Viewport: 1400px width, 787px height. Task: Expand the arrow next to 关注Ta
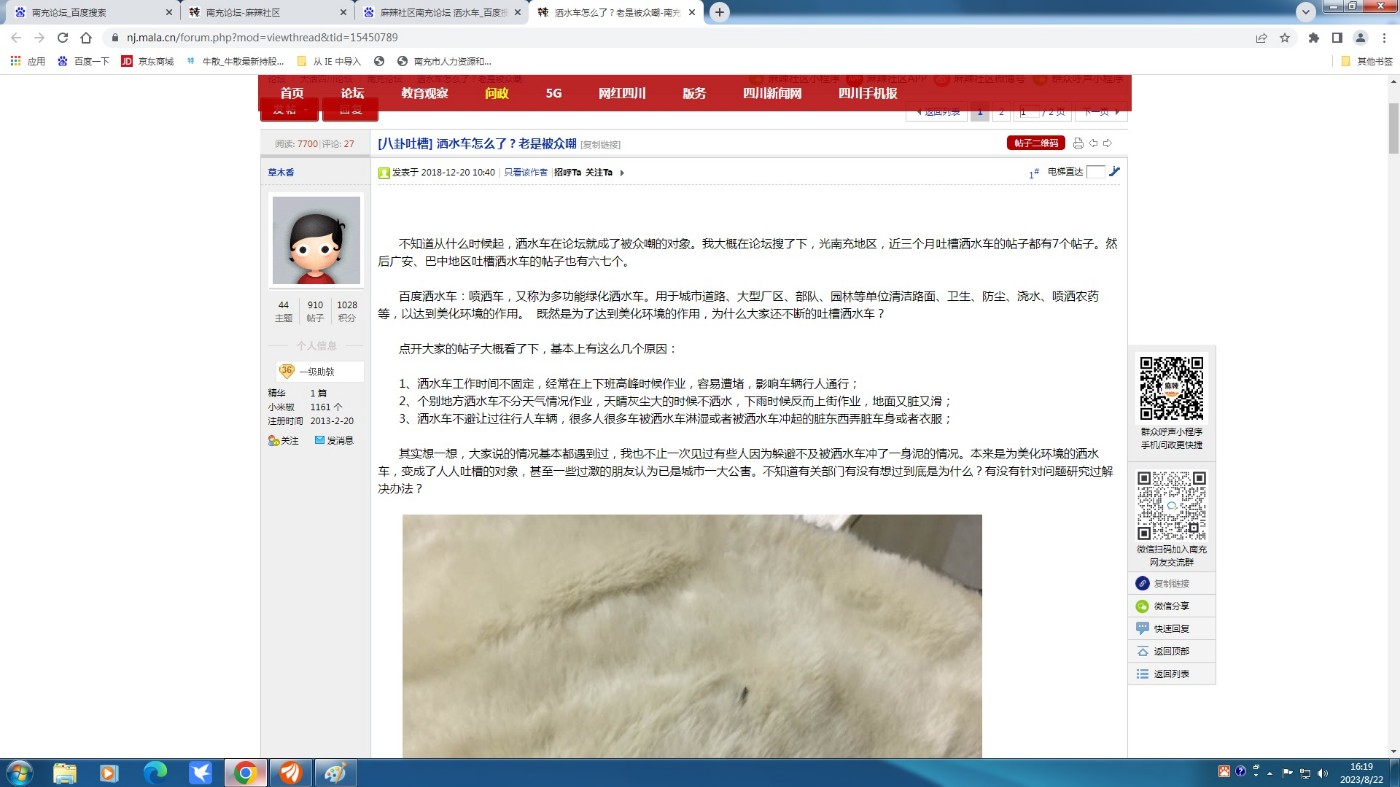pos(622,173)
